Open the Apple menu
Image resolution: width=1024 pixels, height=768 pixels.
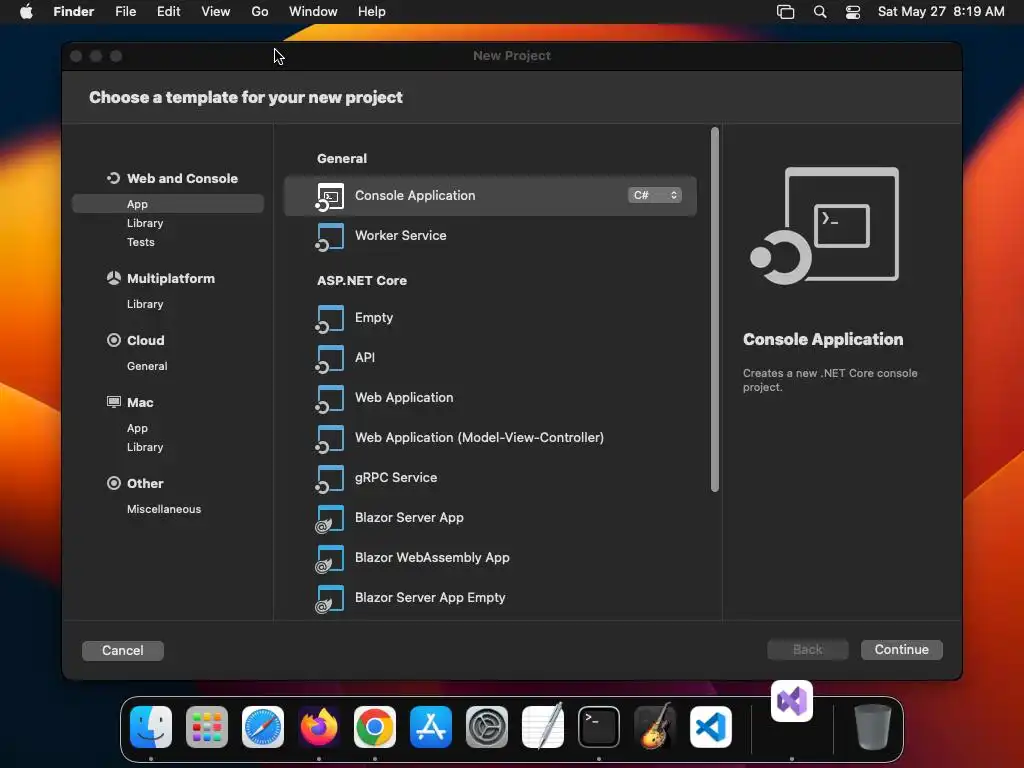[26, 12]
